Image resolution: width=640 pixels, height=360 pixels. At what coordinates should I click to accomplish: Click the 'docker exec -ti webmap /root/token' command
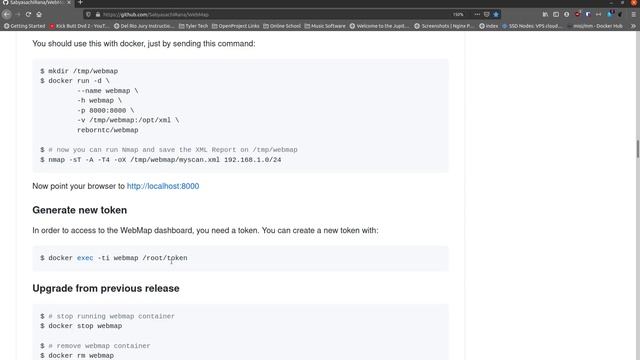click(114, 258)
